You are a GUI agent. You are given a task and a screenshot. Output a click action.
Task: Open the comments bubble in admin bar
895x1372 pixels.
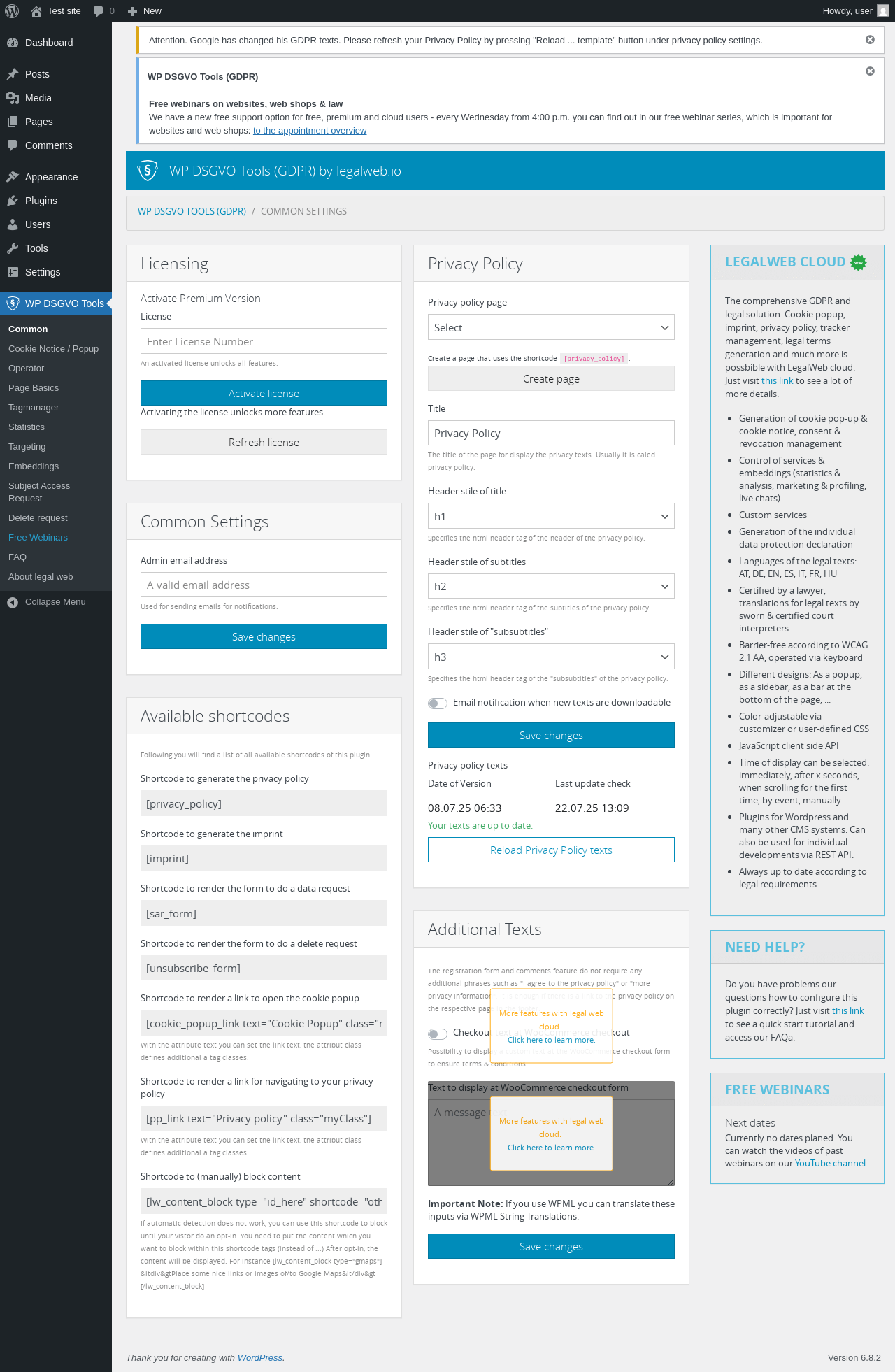[x=98, y=11]
